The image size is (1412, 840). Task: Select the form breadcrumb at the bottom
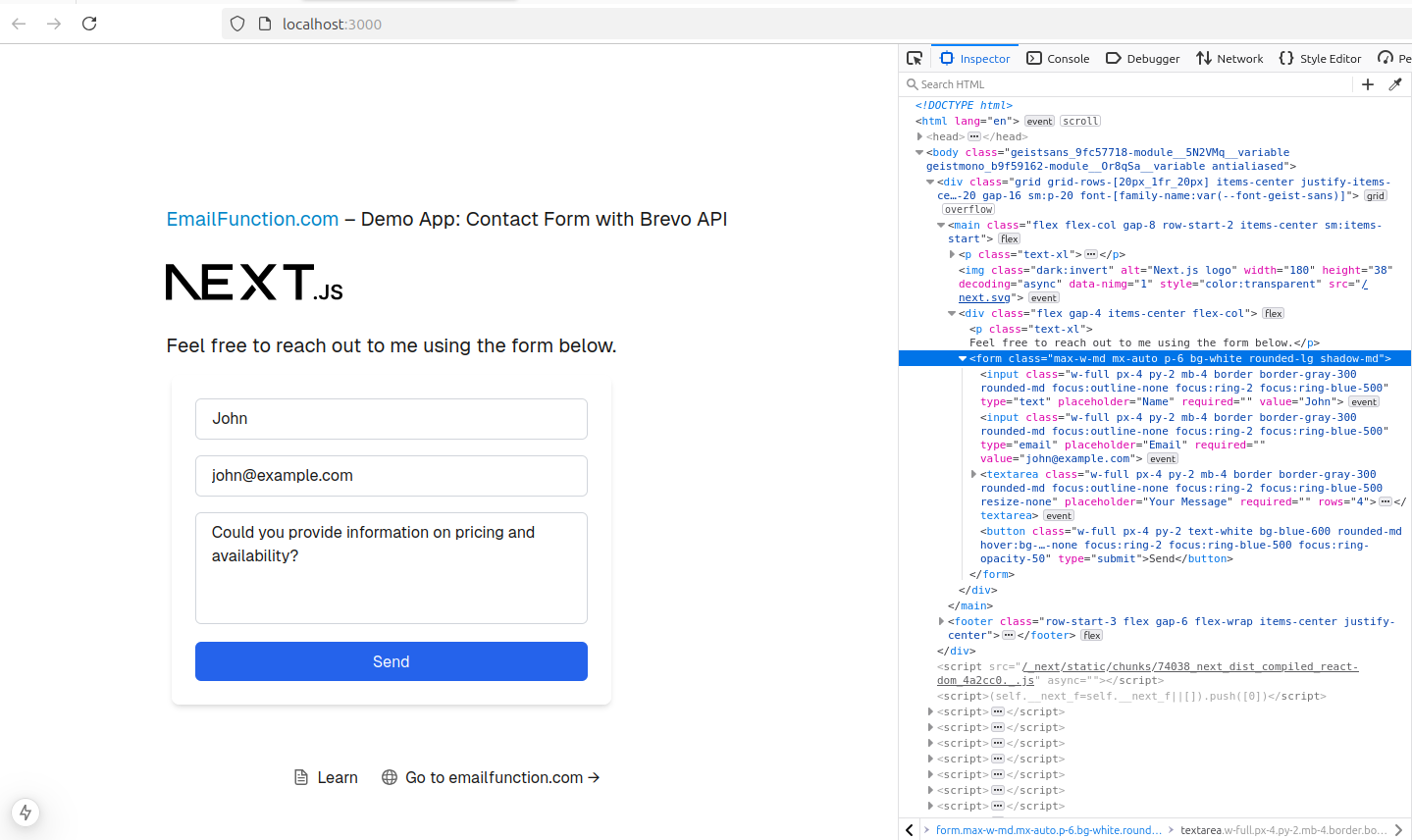click(1049, 830)
